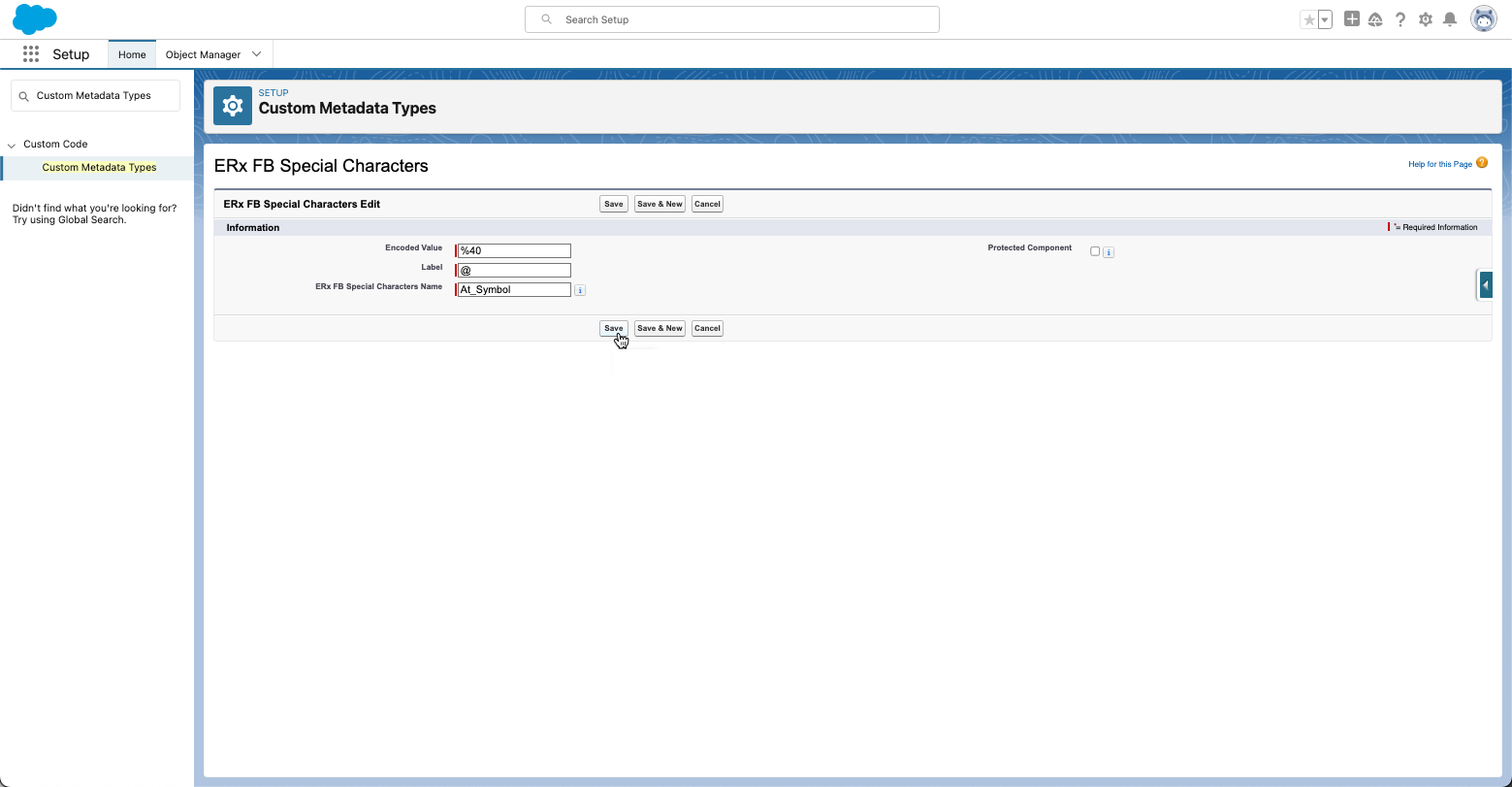Expand the Object Manager tab dropdown

coord(257,54)
